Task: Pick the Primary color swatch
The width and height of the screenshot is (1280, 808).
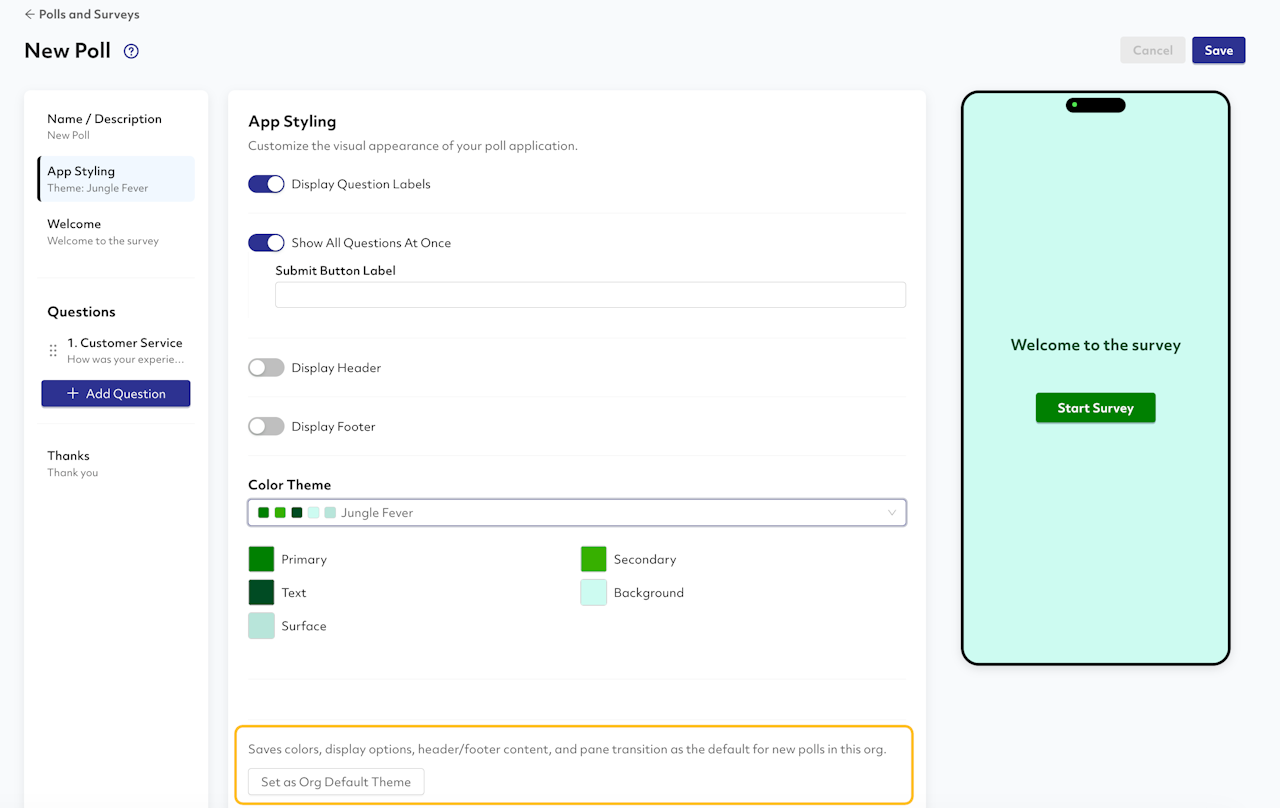Action: pos(261,559)
